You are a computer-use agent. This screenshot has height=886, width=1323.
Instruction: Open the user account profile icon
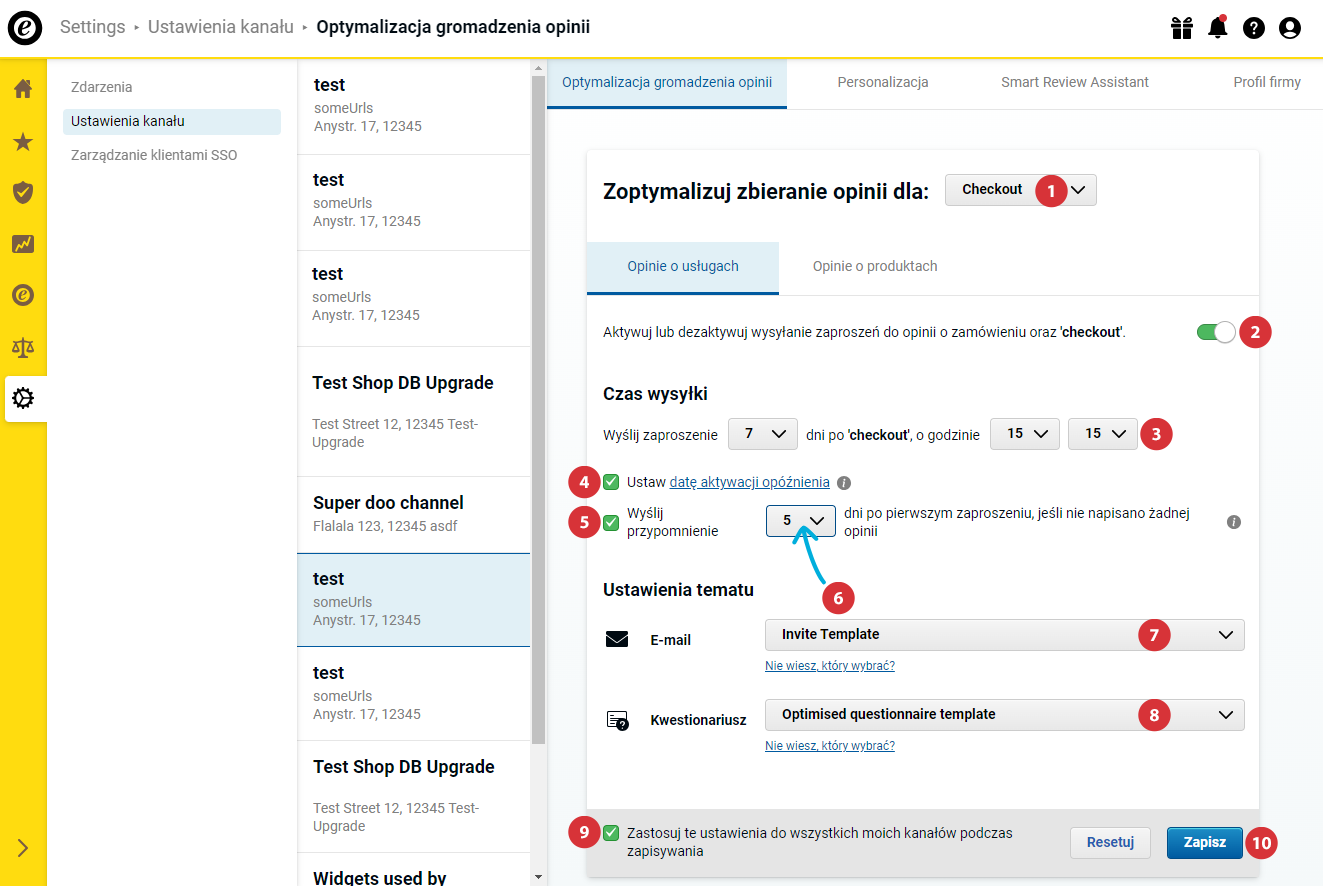pos(1290,28)
